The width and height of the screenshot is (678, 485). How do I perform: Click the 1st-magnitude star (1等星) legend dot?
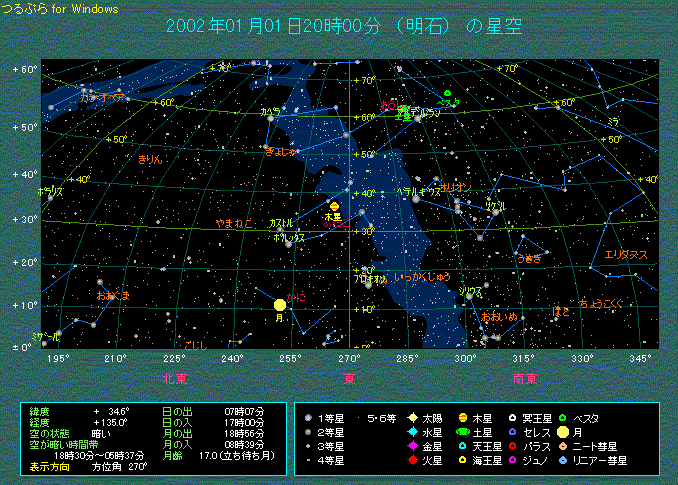pyautogui.click(x=309, y=416)
